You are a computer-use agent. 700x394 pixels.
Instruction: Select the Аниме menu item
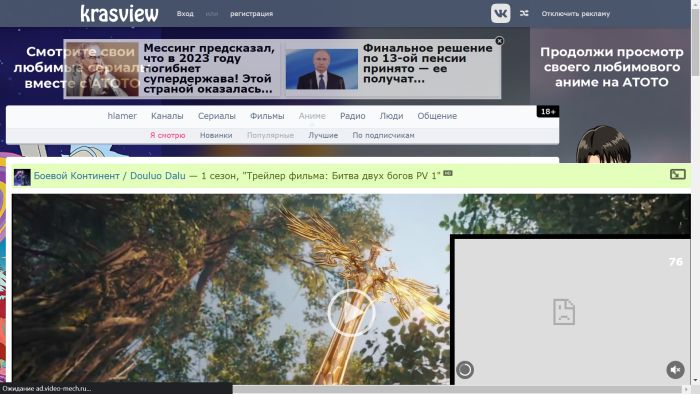[x=312, y=116]
